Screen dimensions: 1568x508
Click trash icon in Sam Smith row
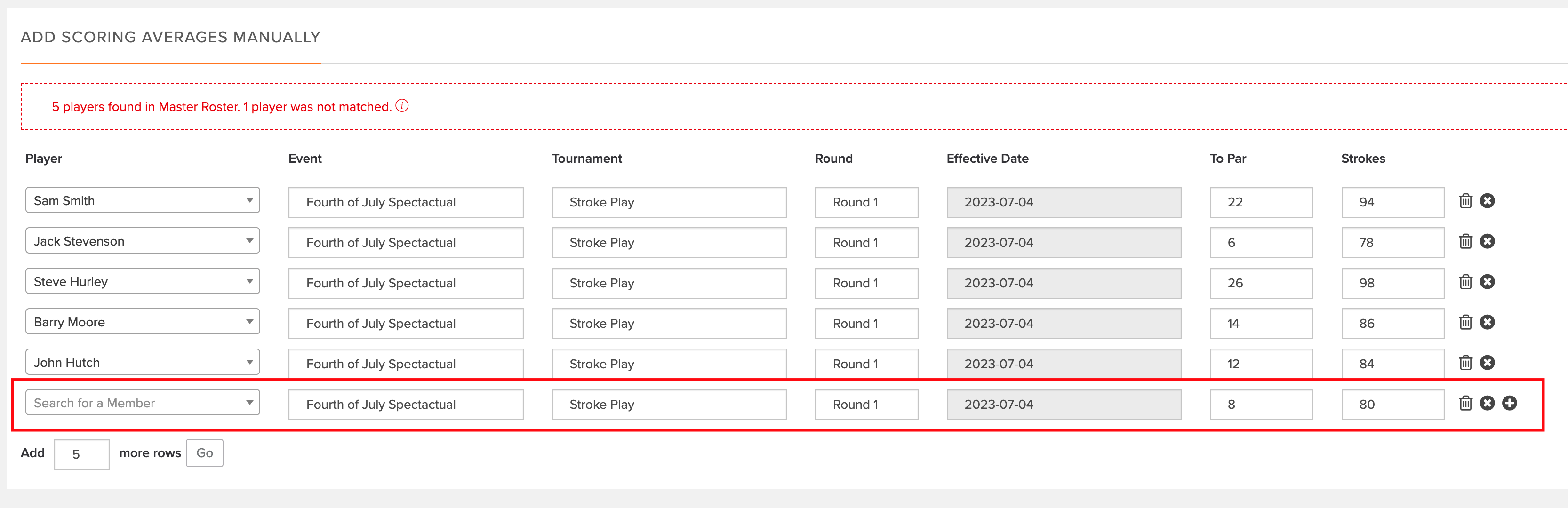tap(1465, 201)
